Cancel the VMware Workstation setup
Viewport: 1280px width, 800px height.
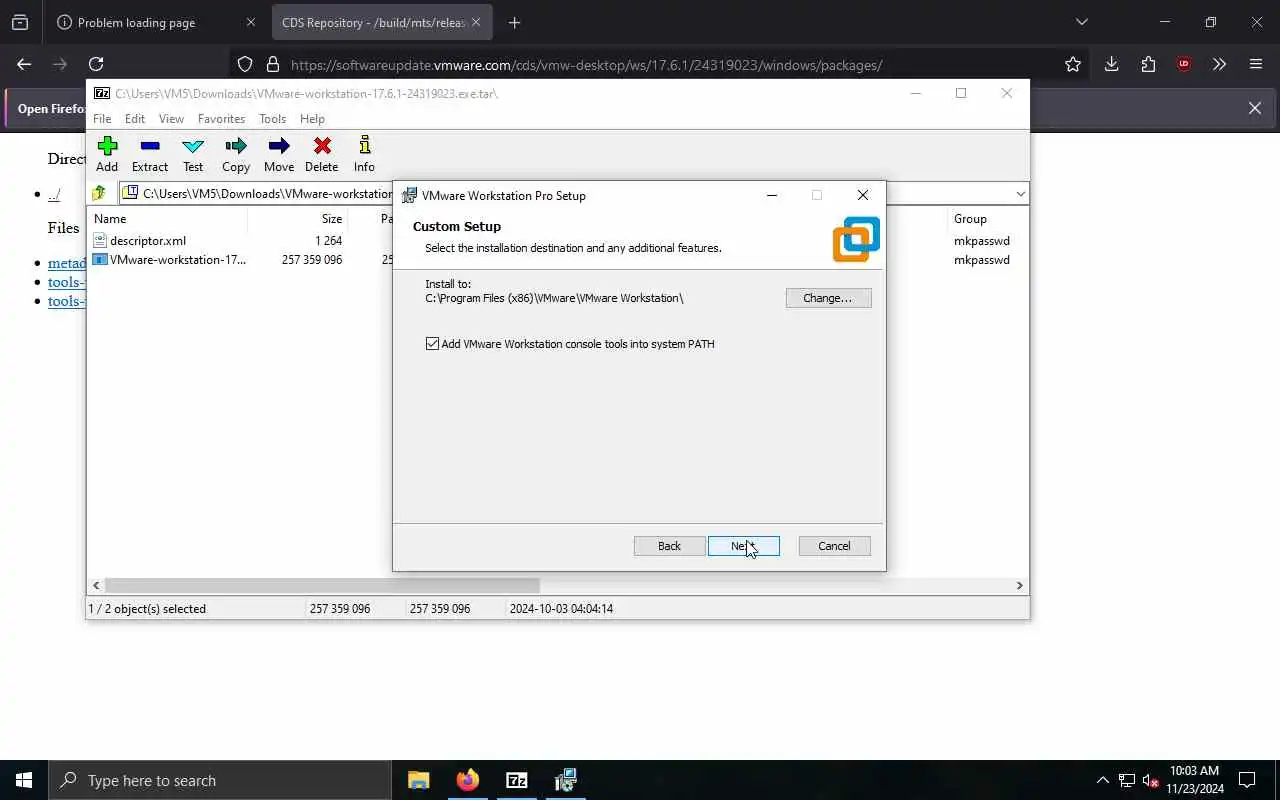coord(834,546)
